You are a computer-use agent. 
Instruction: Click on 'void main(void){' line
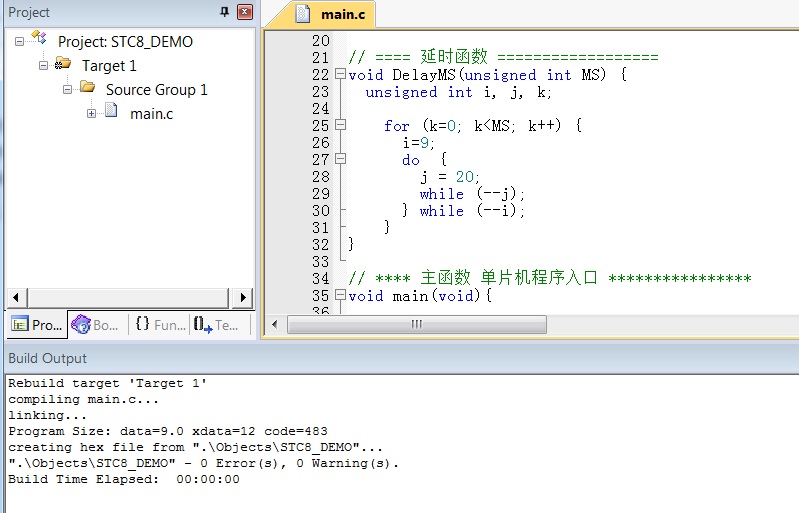coord(420,295)
